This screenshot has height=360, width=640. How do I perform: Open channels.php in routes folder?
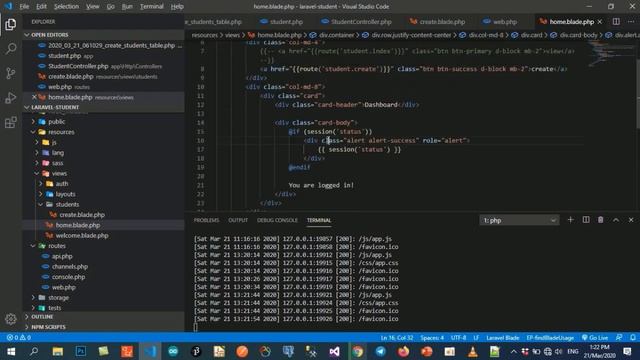[x=70, y=267]
